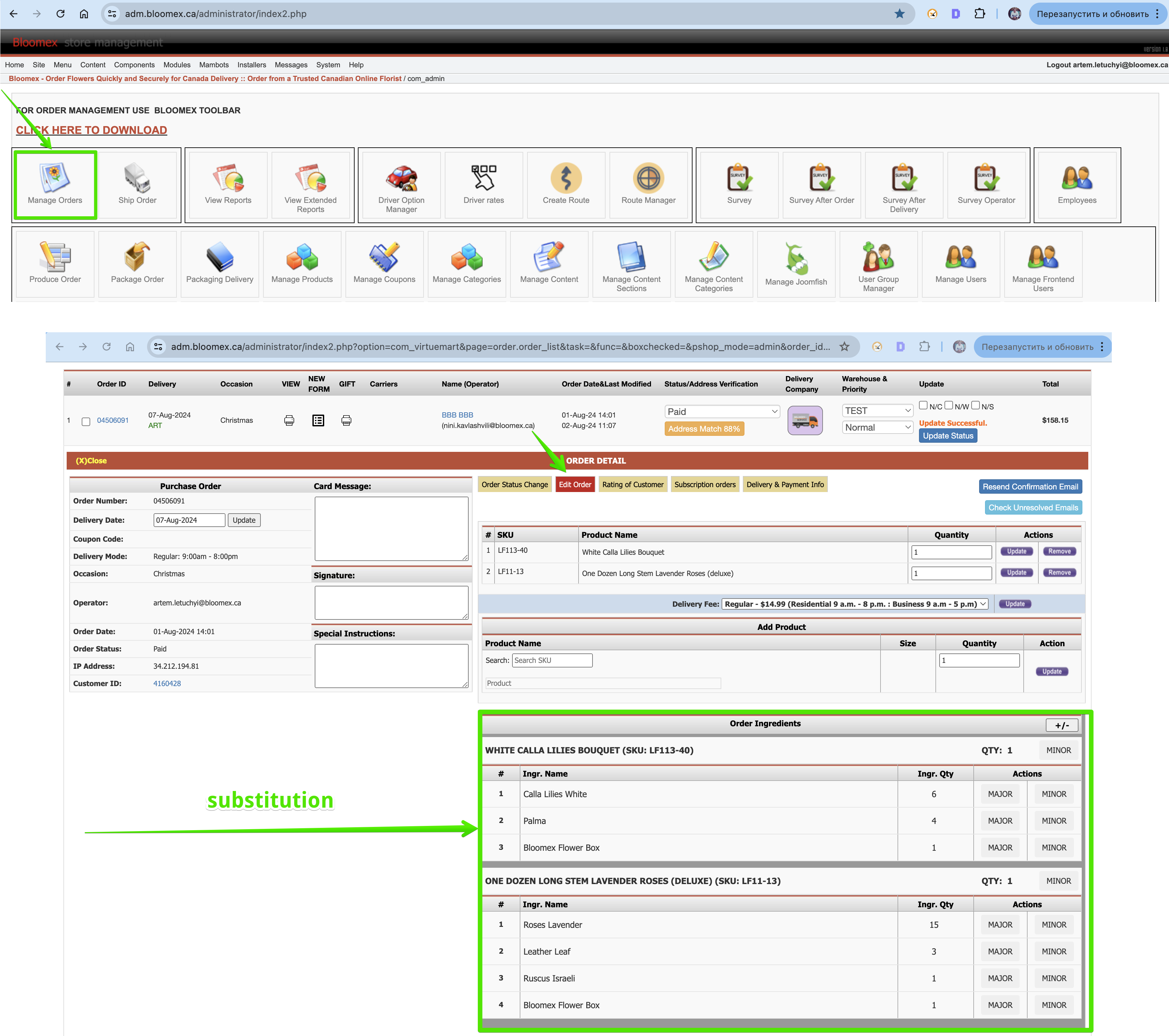This screenshot has width=1169, height=1036.
Task: Click the CLICK HERE TO DOWNLOAD link
Action: click(x=92, y=130)
